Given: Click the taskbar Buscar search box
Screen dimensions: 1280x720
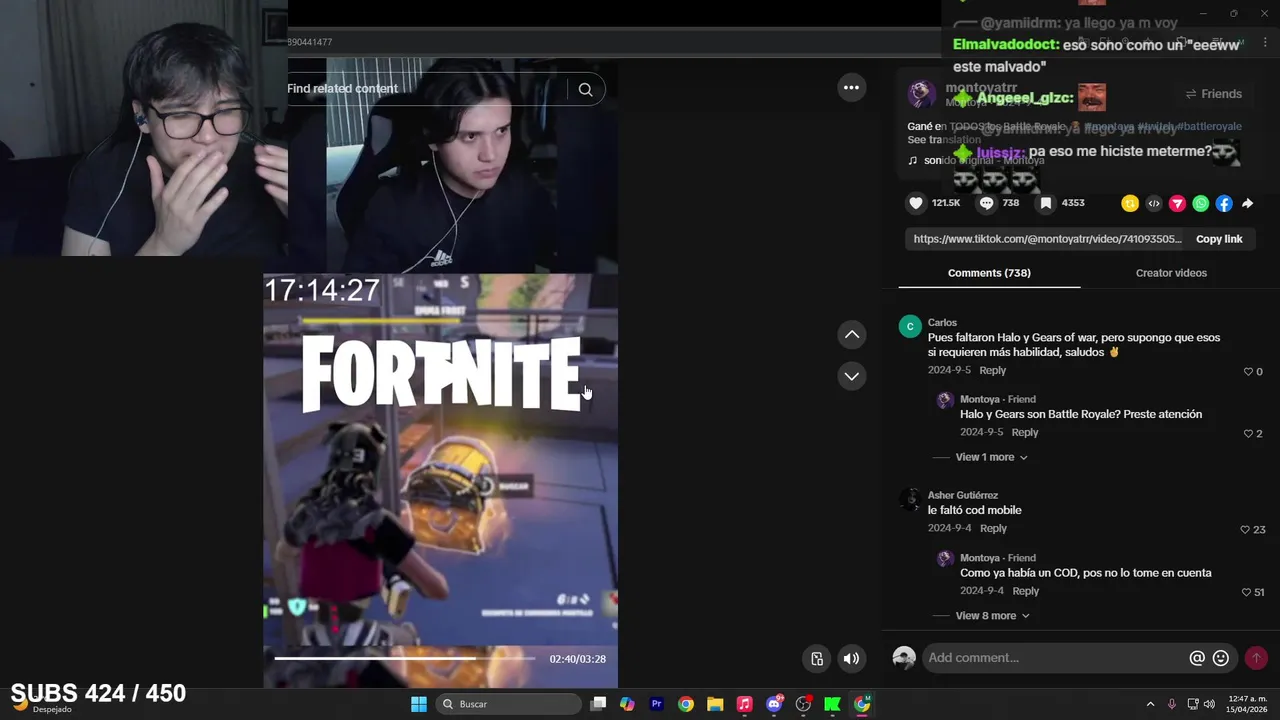Looking at the screenshot, I should tap(510, 704).
